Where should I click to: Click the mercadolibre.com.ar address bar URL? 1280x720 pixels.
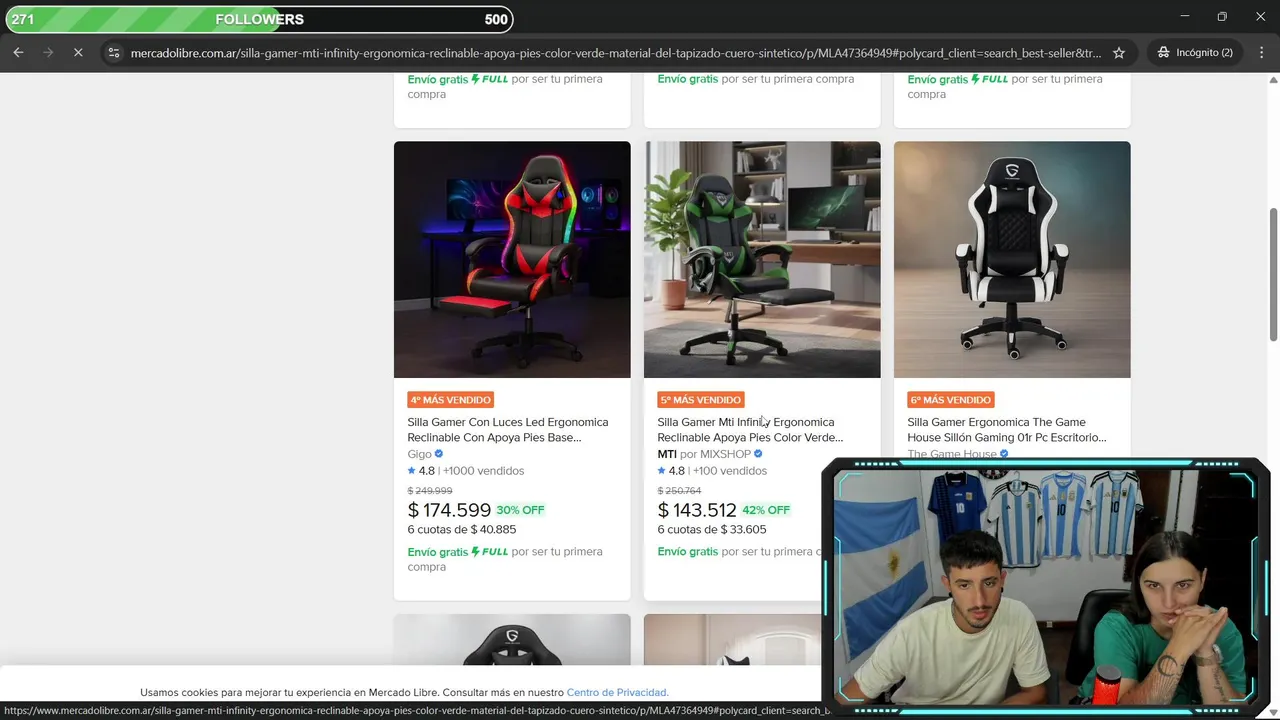(x=615, y=52)
